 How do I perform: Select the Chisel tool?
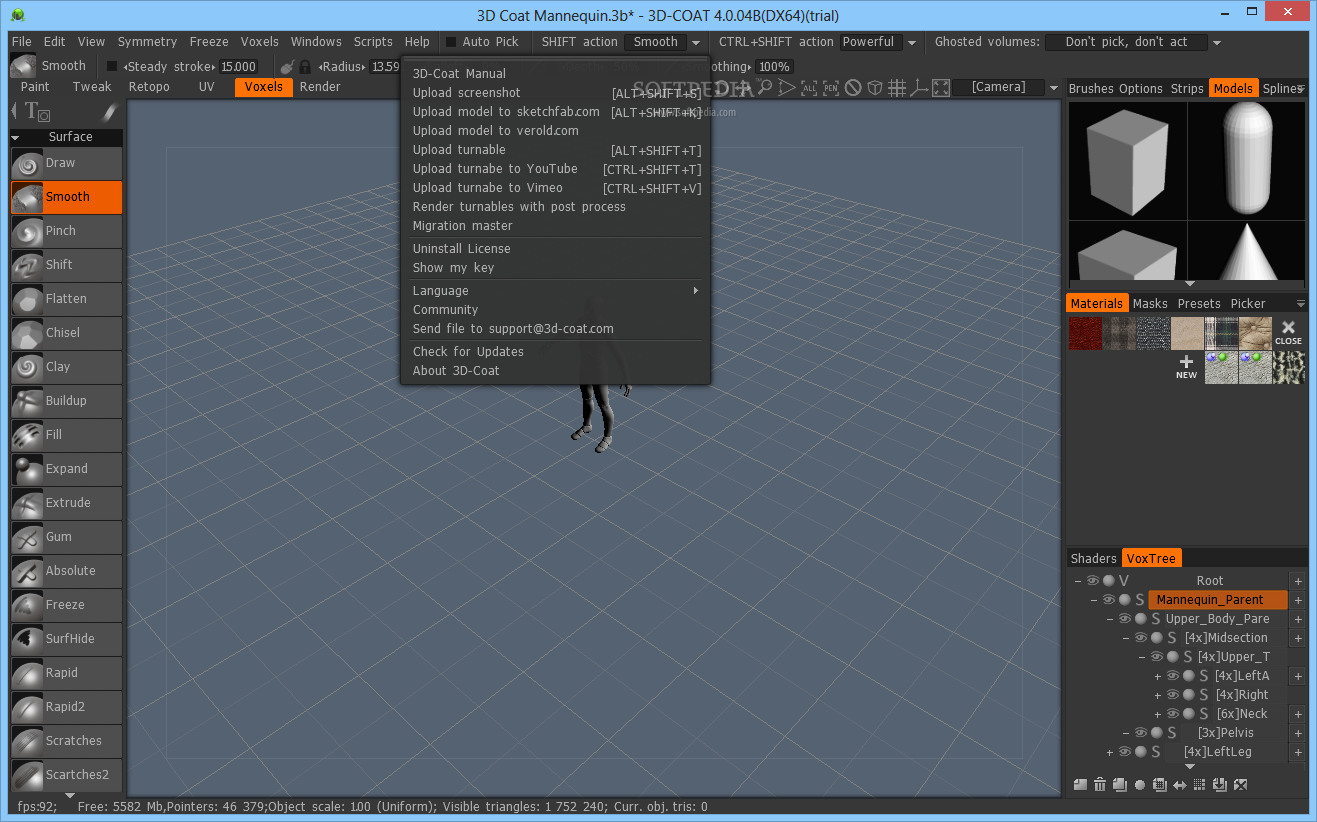tap(66, 333)
